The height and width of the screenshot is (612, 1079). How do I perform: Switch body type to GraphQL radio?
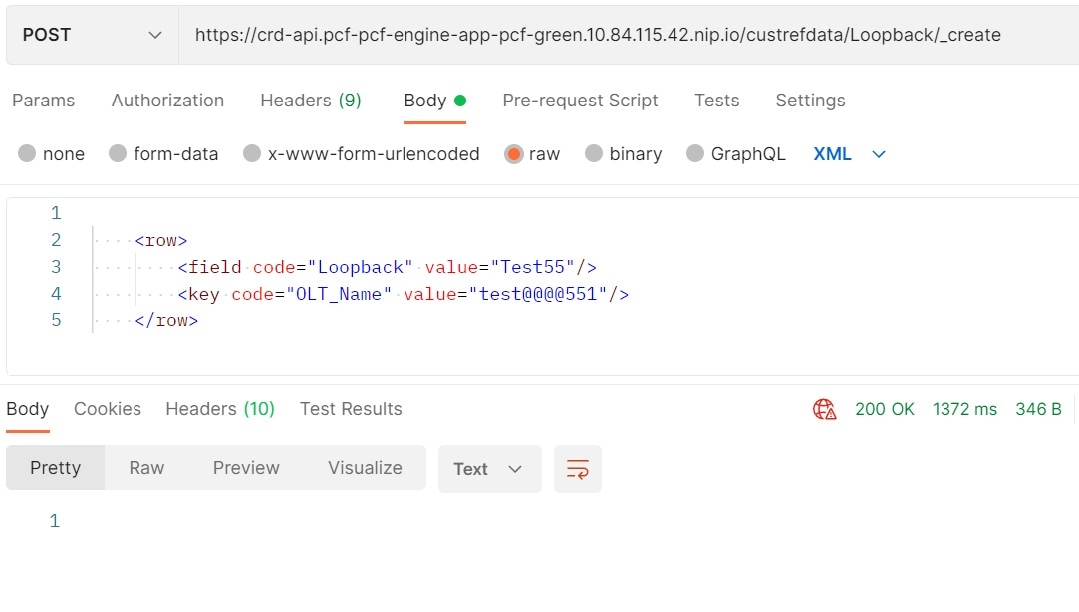695,154
